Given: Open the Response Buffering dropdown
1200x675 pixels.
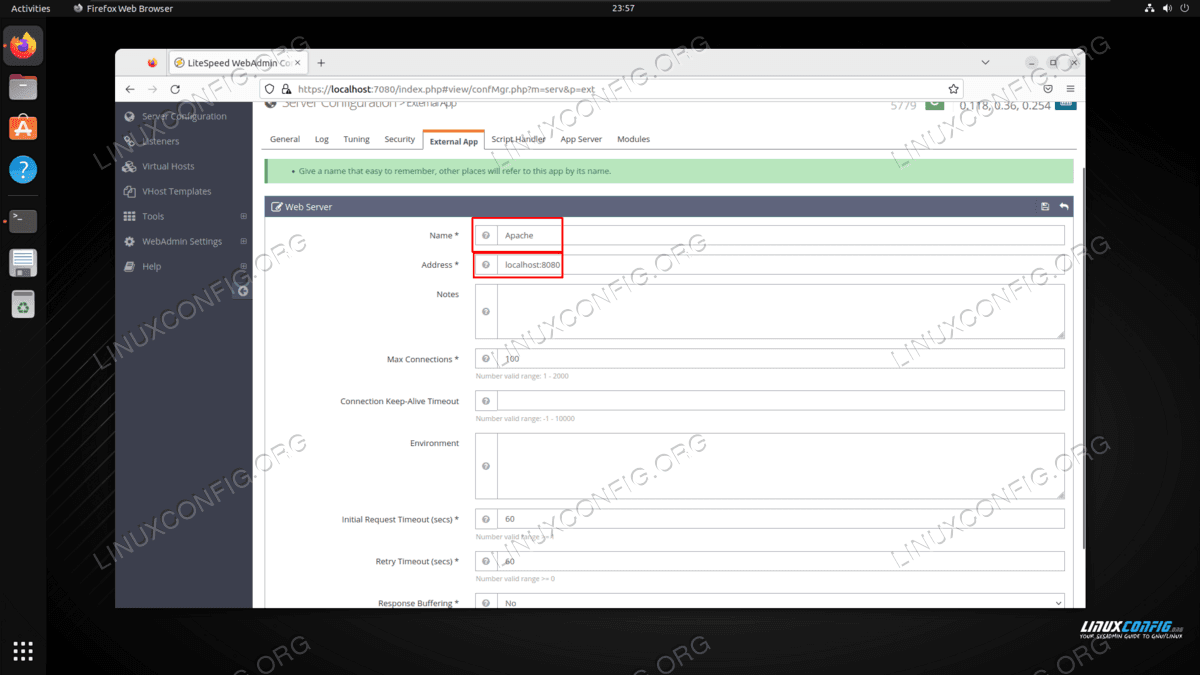Looking at the screenshot, I should tap(781, 603).
